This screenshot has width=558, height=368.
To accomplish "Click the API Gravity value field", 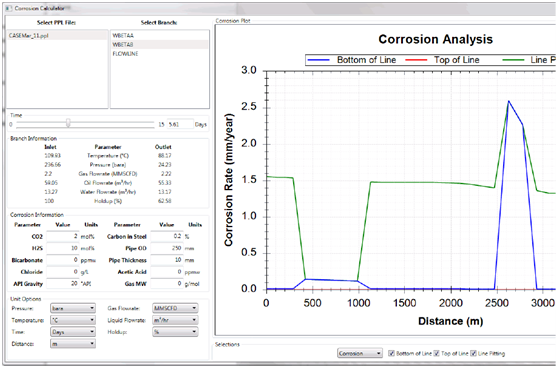I will pyautogui.click(x=63, y=284).
